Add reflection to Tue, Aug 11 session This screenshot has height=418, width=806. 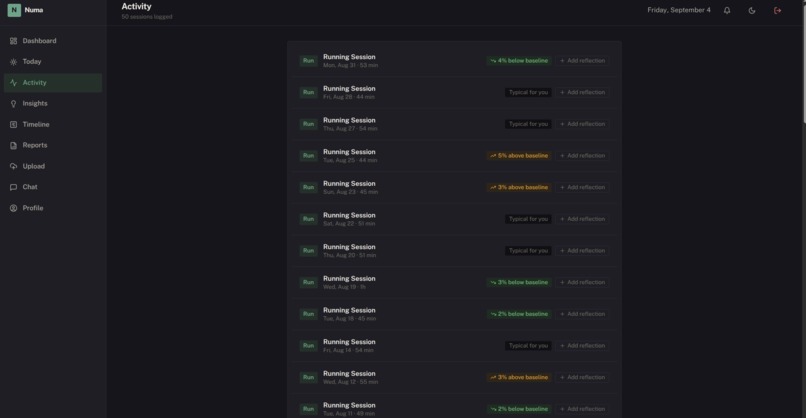(x=582, y=409)
